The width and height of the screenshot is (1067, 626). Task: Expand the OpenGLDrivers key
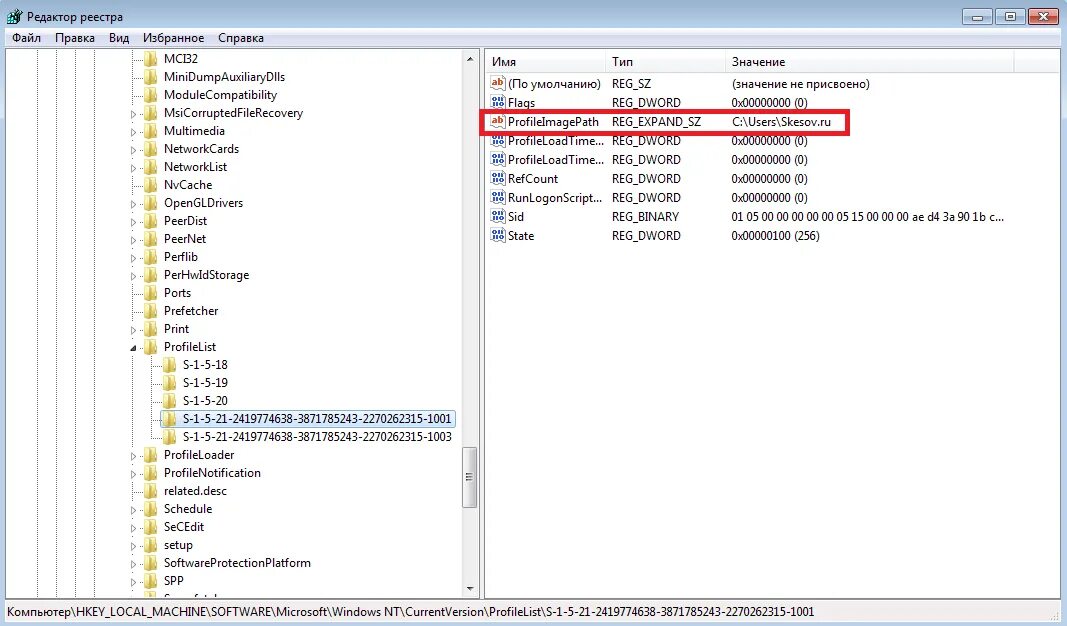133,203
